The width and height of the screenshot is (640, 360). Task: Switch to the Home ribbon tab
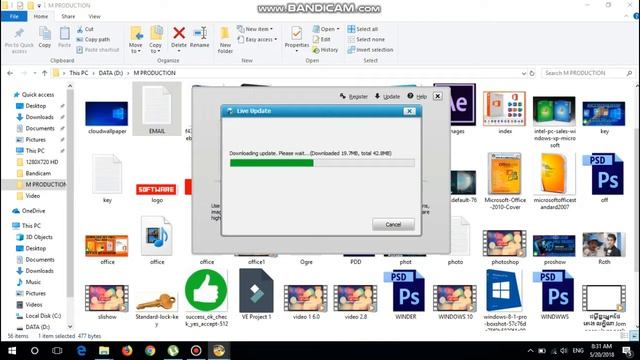click(x=40, y=16)
